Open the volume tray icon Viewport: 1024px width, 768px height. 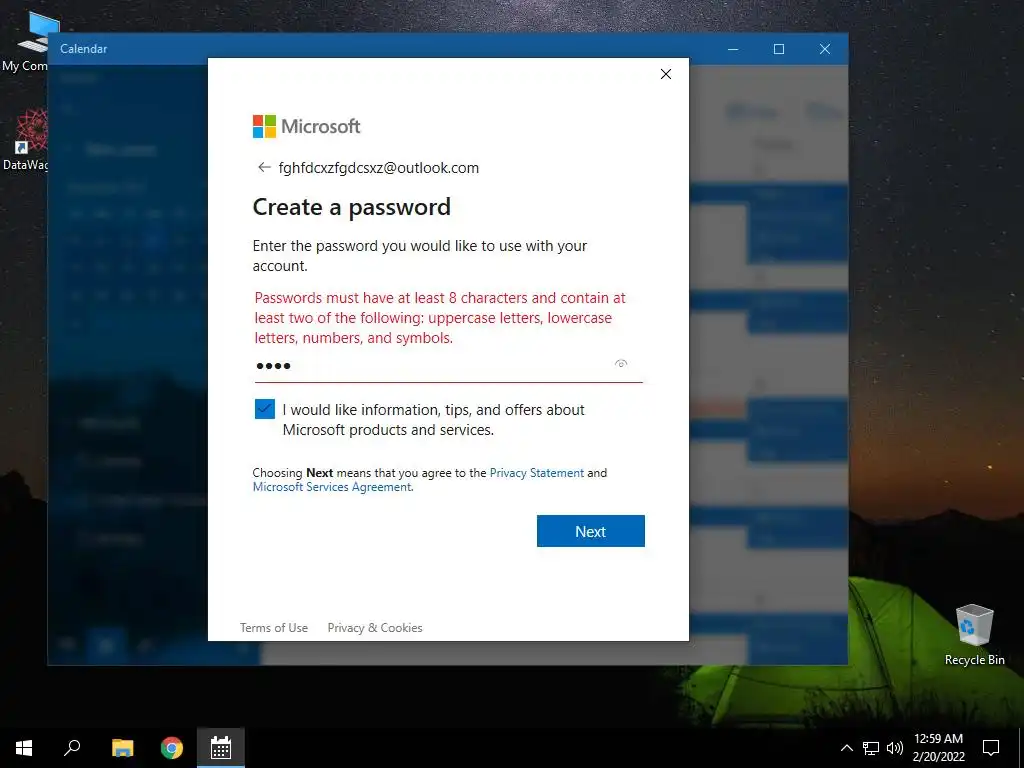[x=895, y=748]
